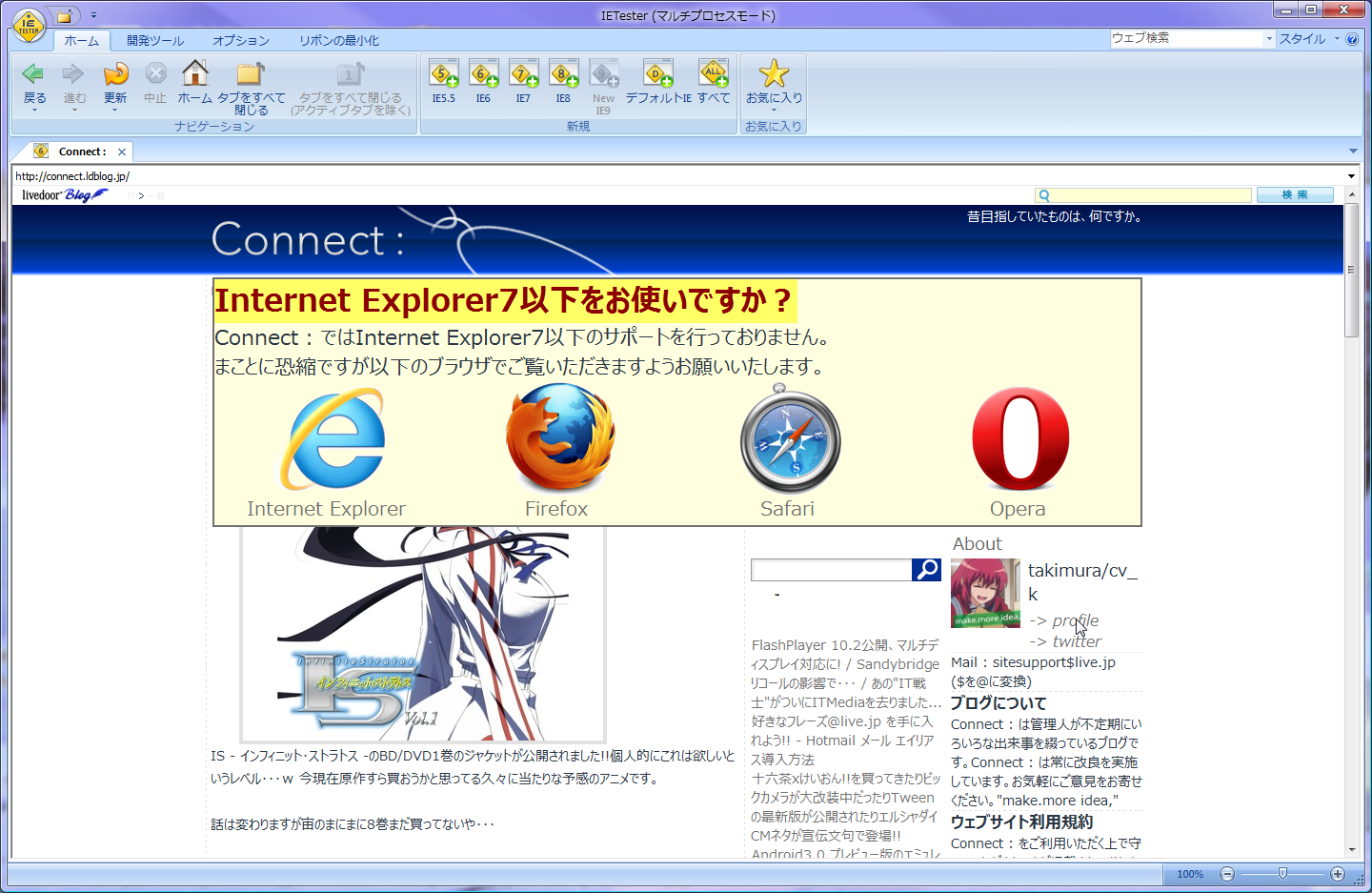Expand the quick access toolbar customize arrow
Image resolution: width=1372 pixels, height=893 pixels.
coord(93,16)
